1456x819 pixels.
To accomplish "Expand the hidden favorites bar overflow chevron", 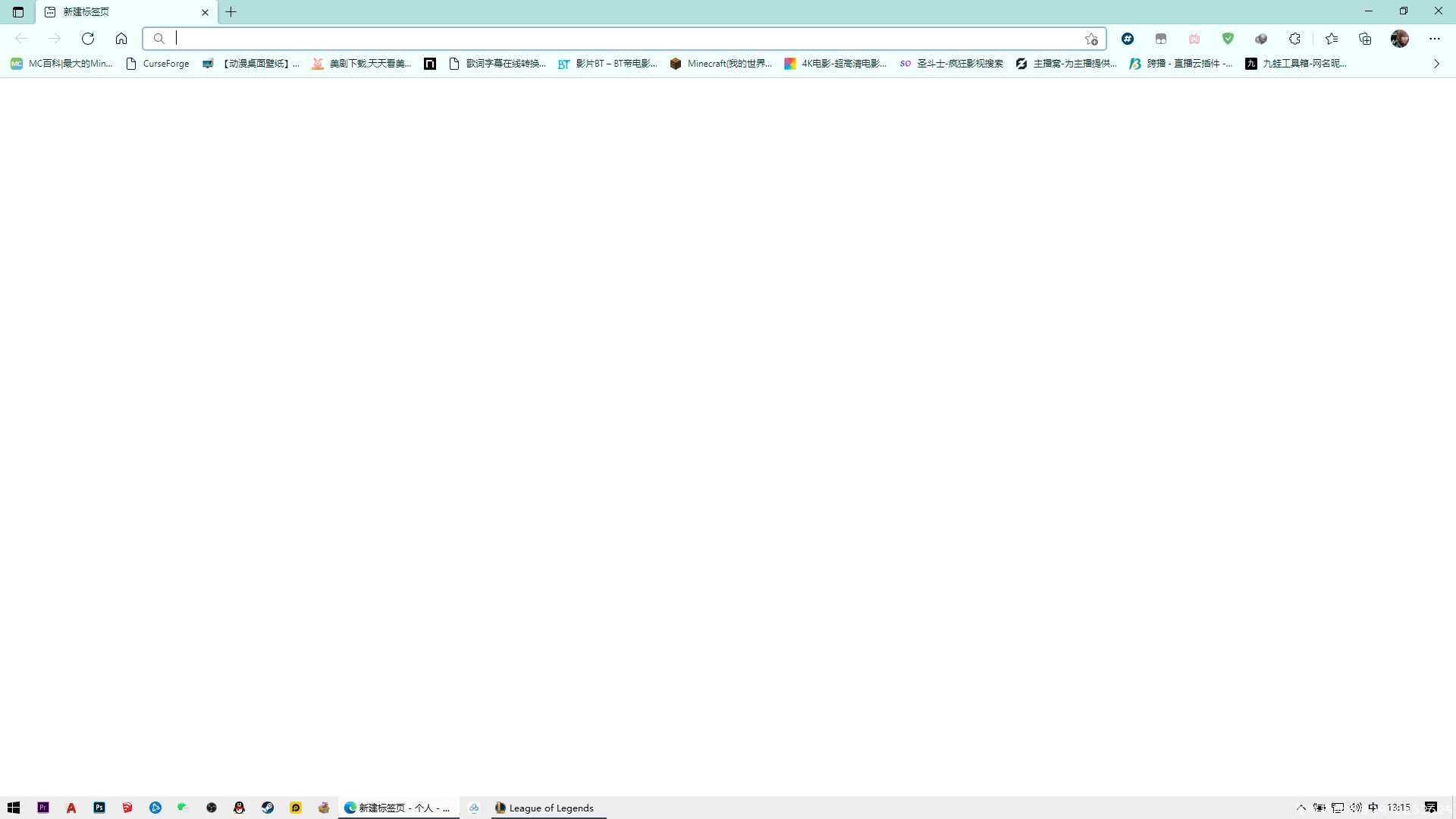I will (1436, 64).
